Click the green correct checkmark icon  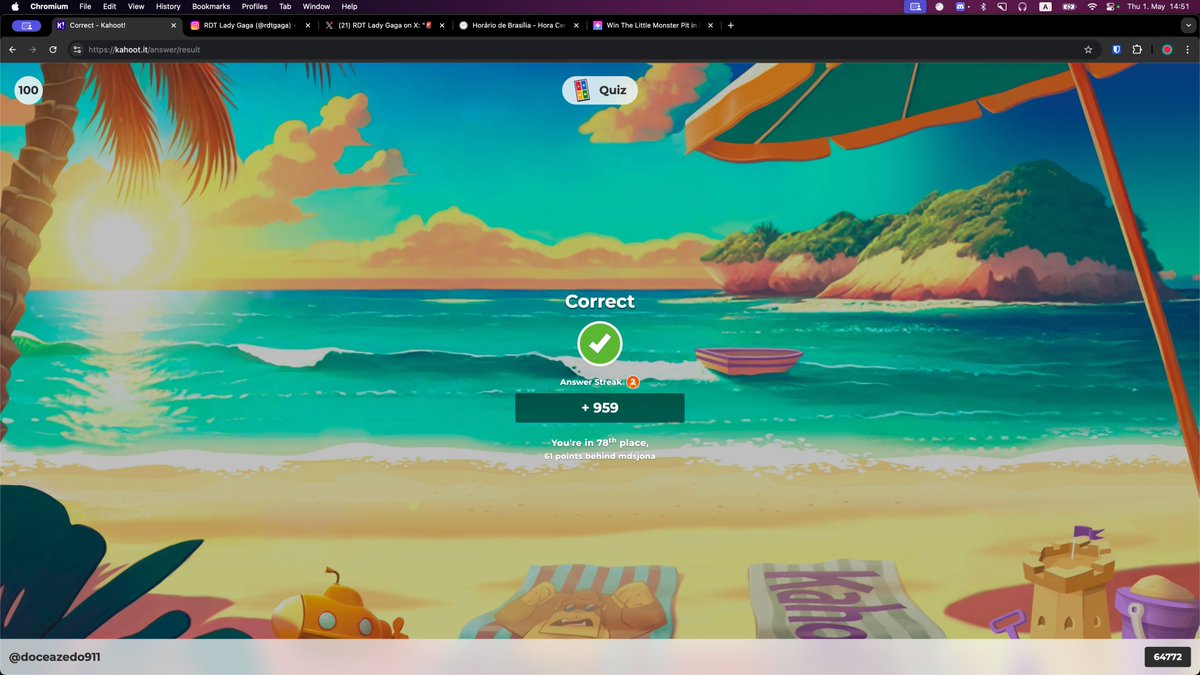[x=600, y=344]
